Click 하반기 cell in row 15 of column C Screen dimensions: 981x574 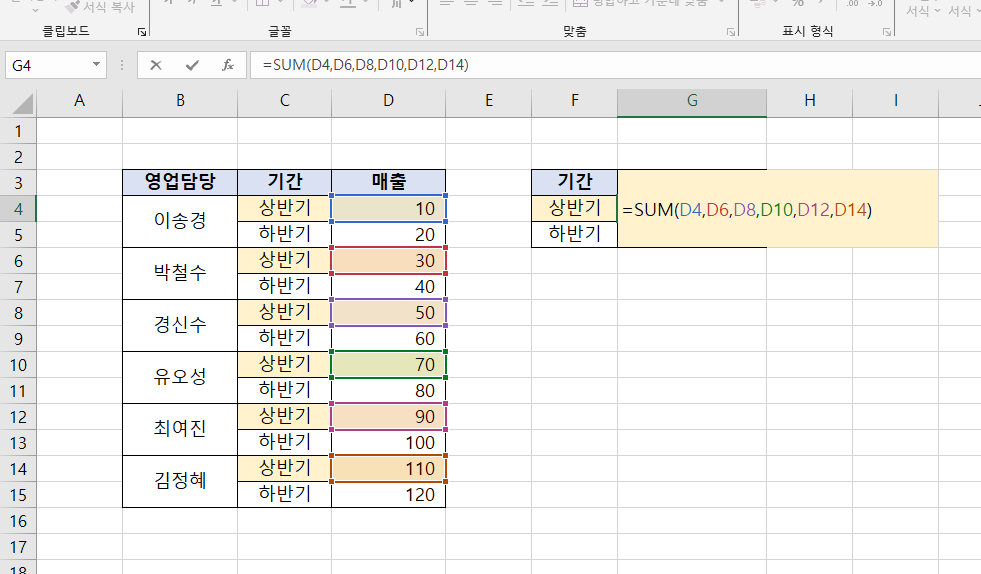point(285,494)
